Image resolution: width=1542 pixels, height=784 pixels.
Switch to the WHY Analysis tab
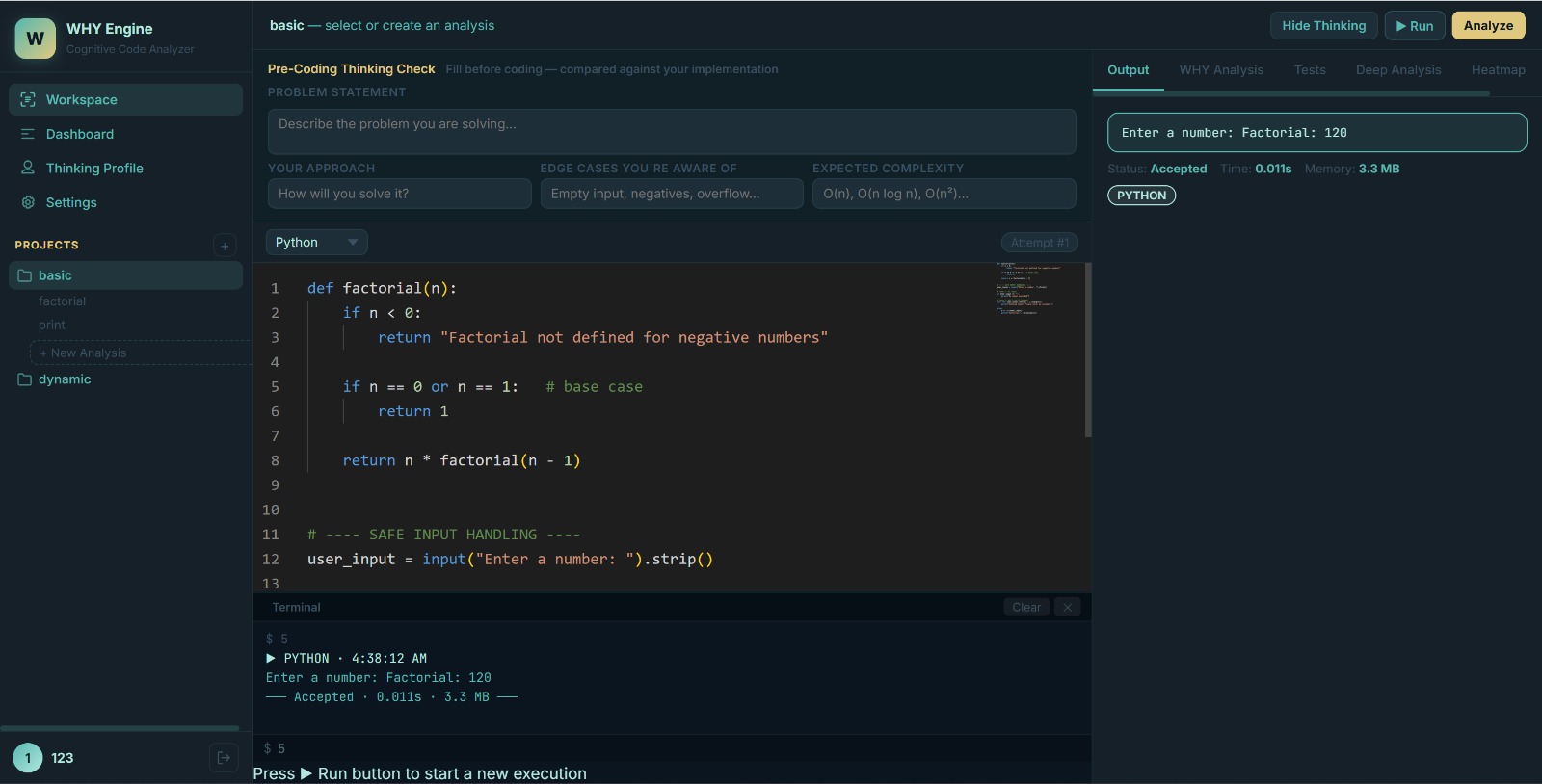point(1221,70)
